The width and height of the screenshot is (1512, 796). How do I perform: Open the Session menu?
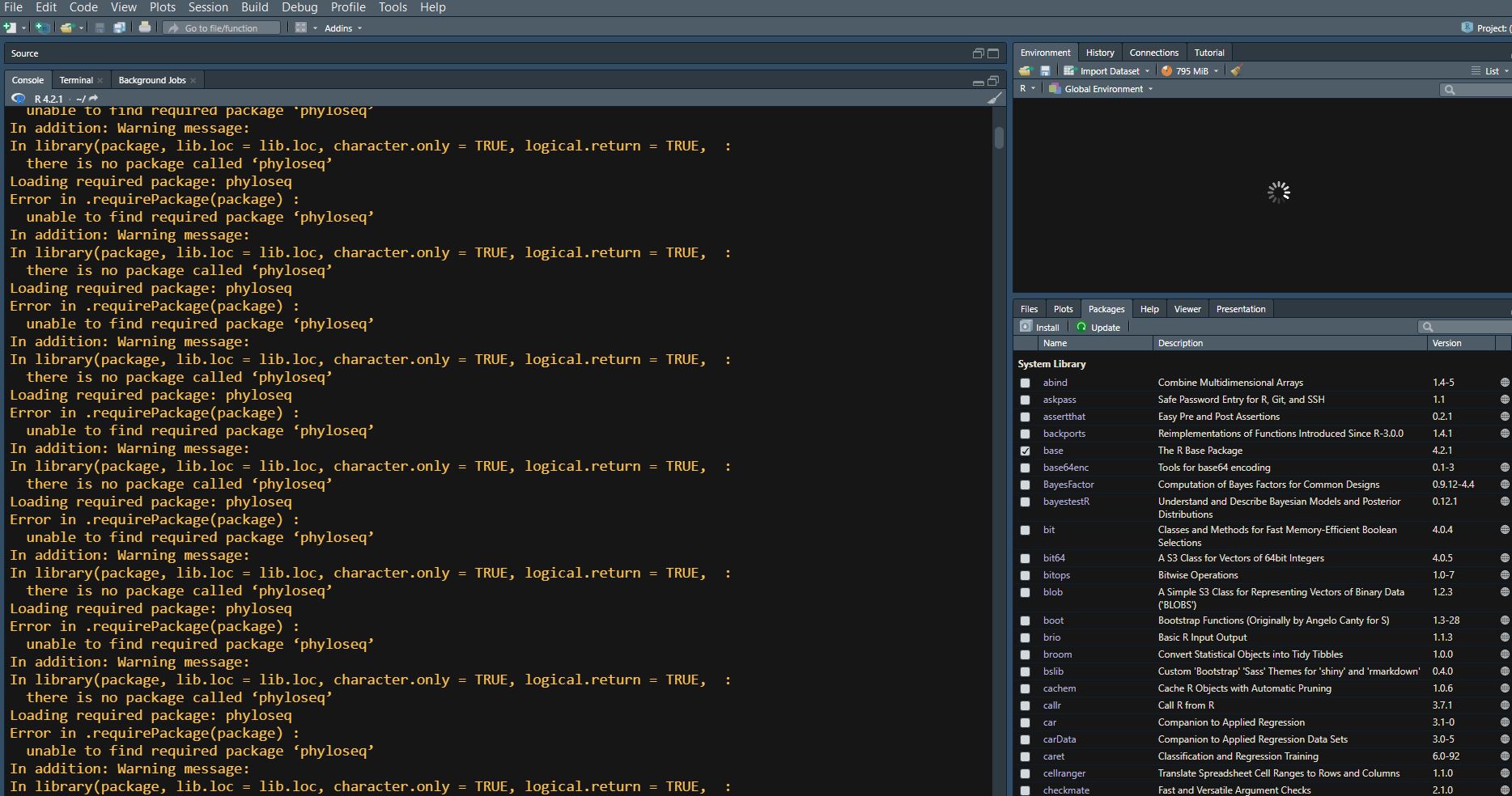tap(208, 7)
